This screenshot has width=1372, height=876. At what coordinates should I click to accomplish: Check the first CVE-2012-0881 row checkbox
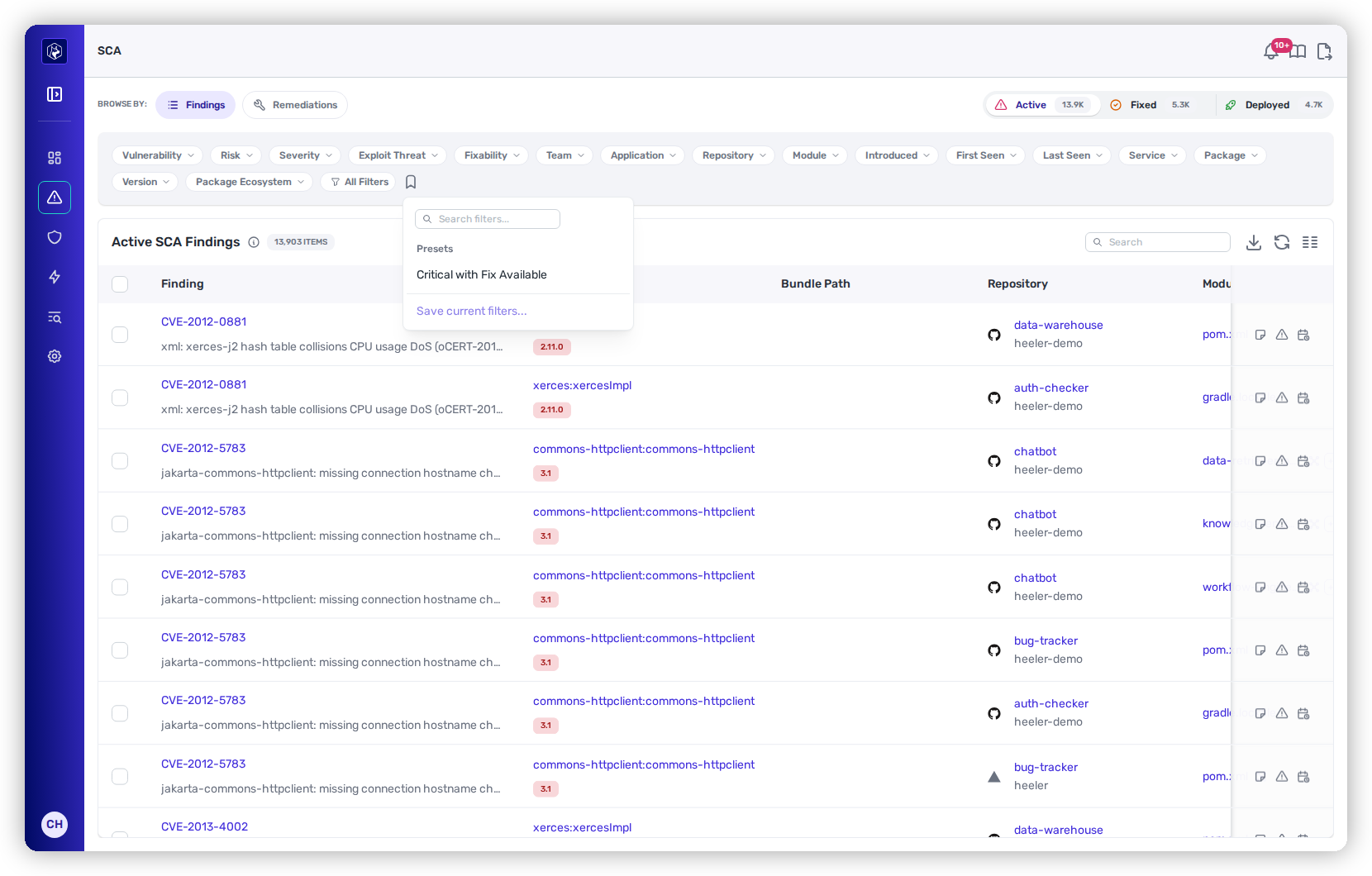click(x=120, y=335)
